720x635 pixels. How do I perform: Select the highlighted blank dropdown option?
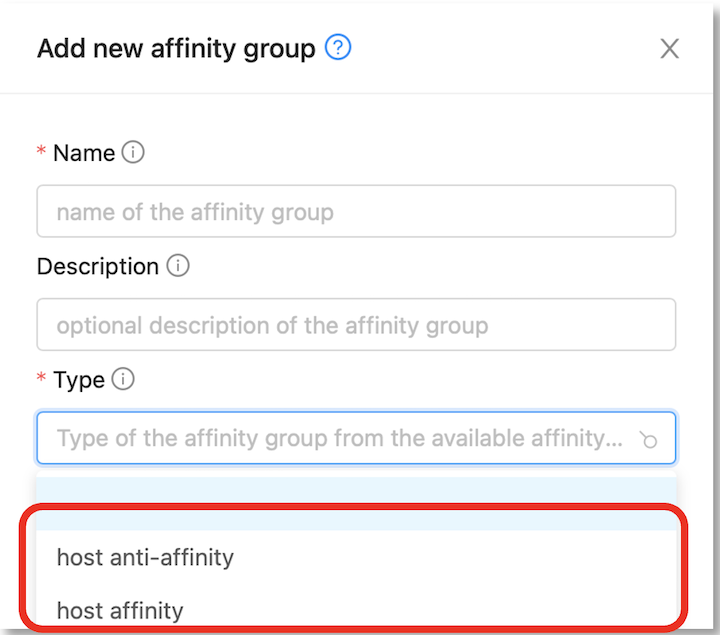pyautogui.click(x=356, y=504)
